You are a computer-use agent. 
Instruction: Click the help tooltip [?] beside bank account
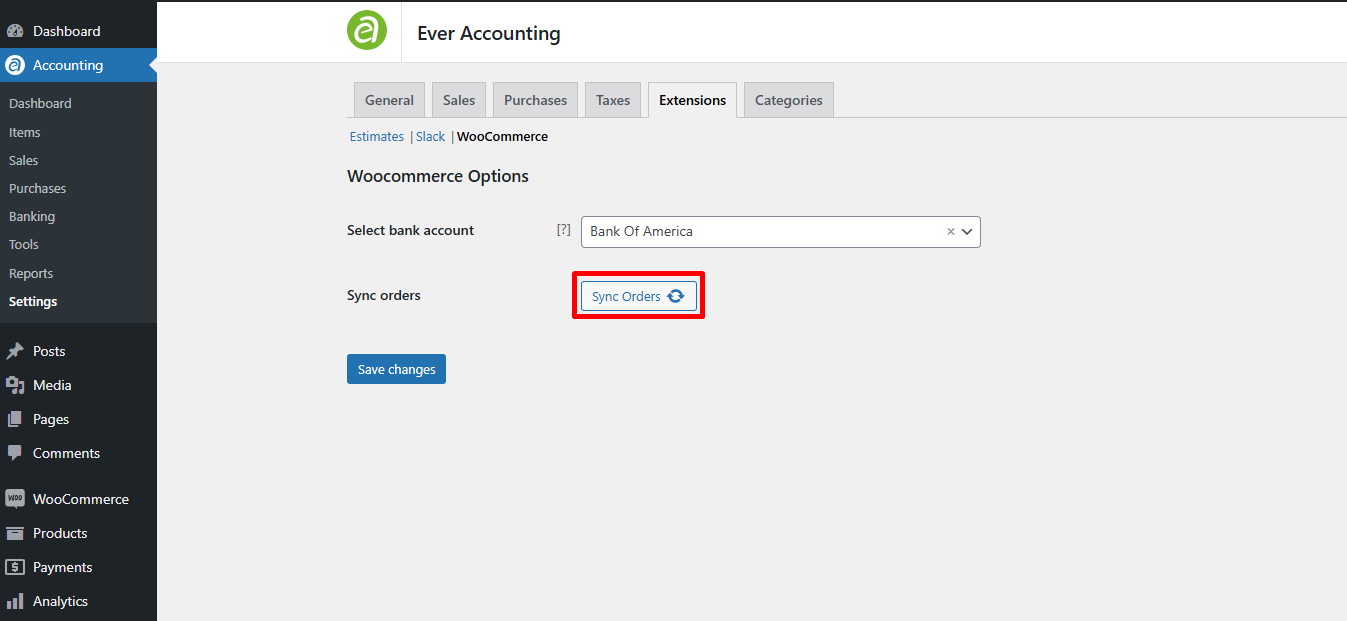564,230
